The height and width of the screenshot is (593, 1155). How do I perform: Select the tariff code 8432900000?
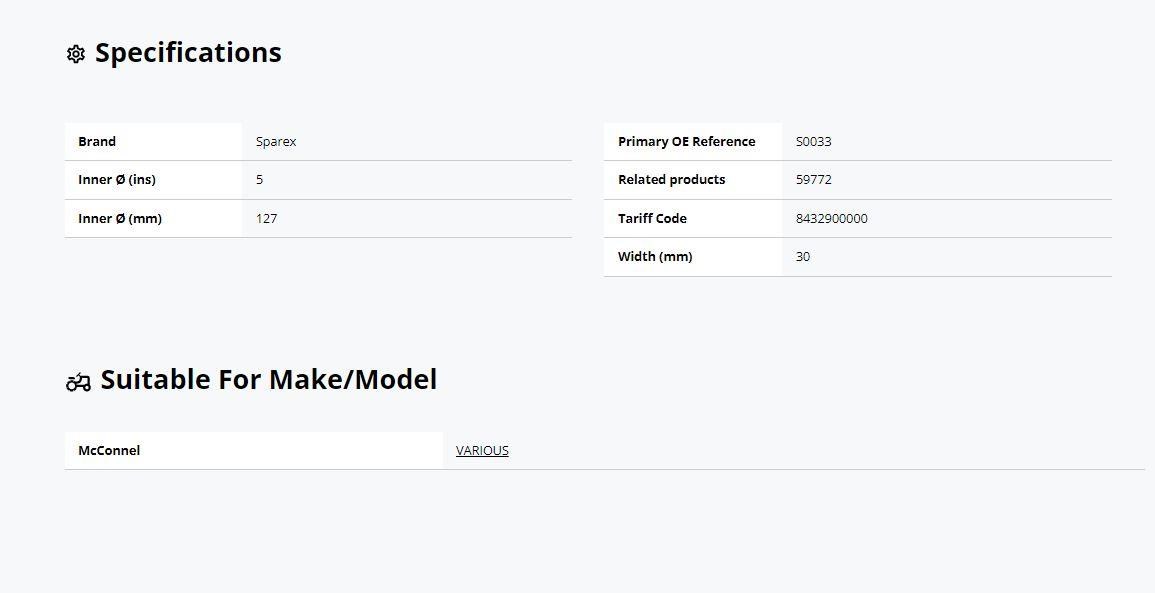tap(832, 218)
